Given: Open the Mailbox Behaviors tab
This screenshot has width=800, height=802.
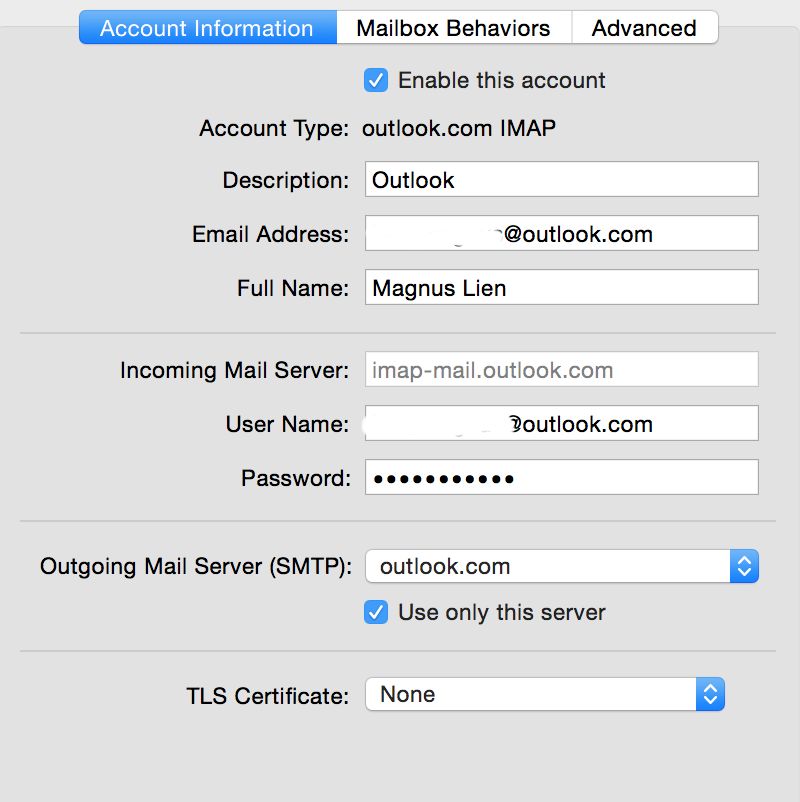Looking at the screenshot, I should click(454, 28).
